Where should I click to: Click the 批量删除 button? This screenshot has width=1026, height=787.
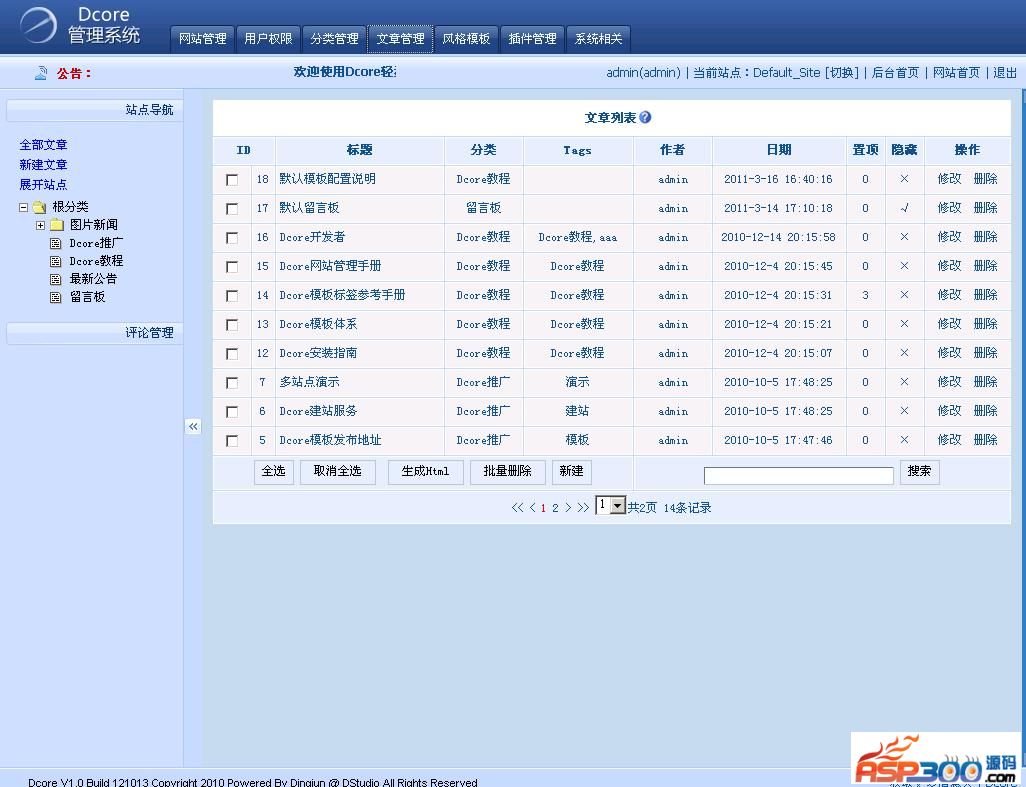[507, 472]
